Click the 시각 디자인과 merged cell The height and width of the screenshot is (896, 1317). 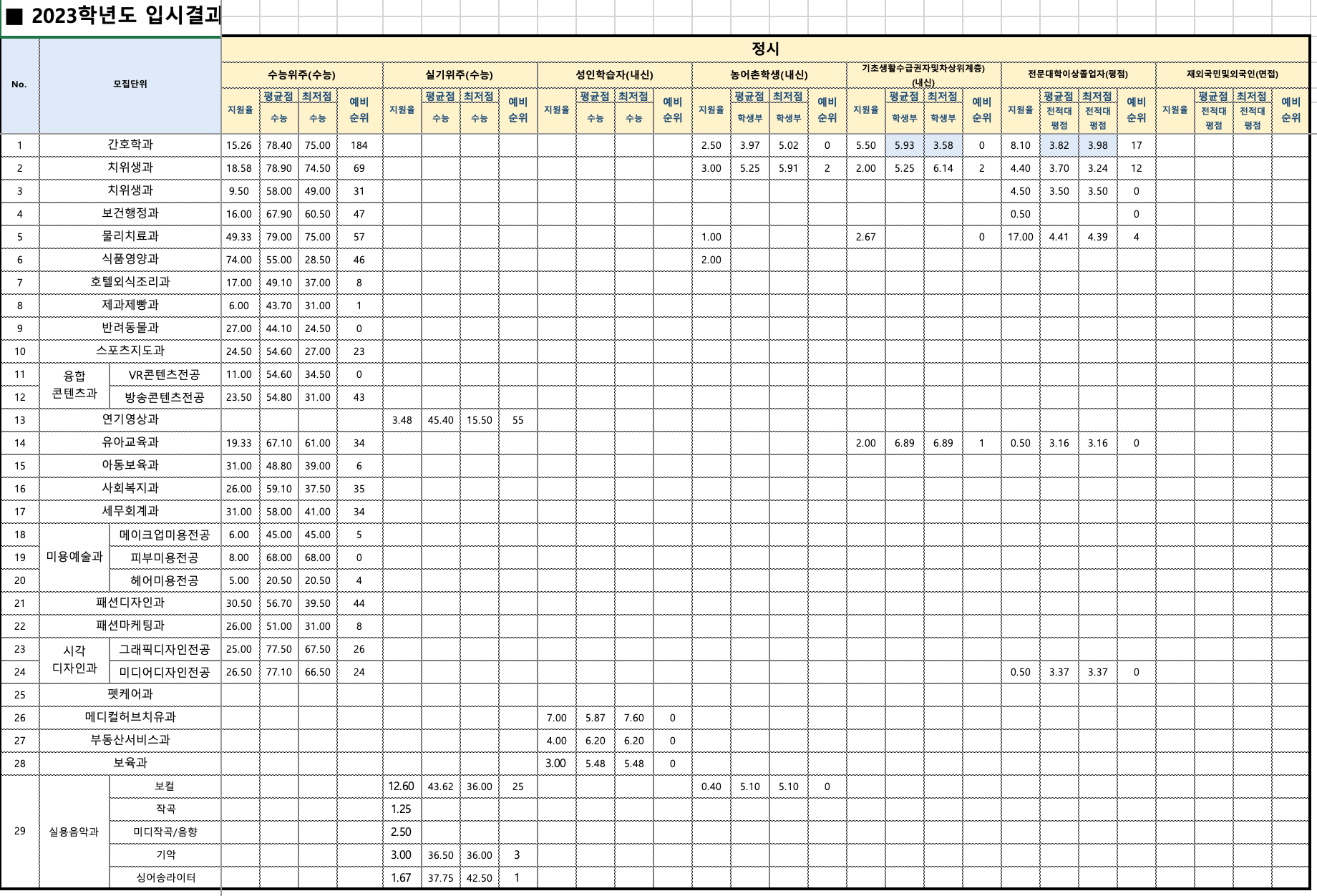coord(74,660)
